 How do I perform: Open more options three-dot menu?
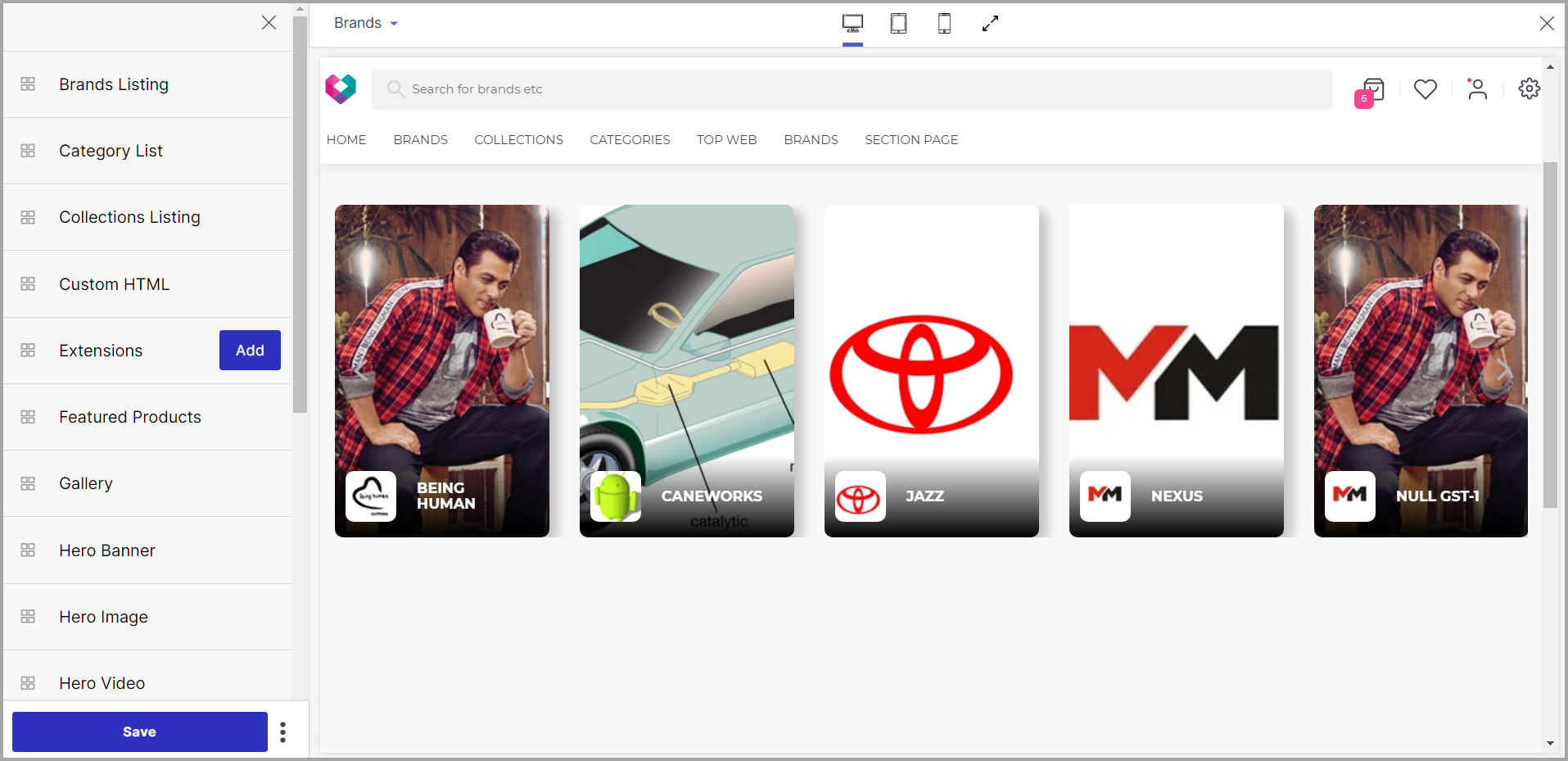[x=283, y=732]
